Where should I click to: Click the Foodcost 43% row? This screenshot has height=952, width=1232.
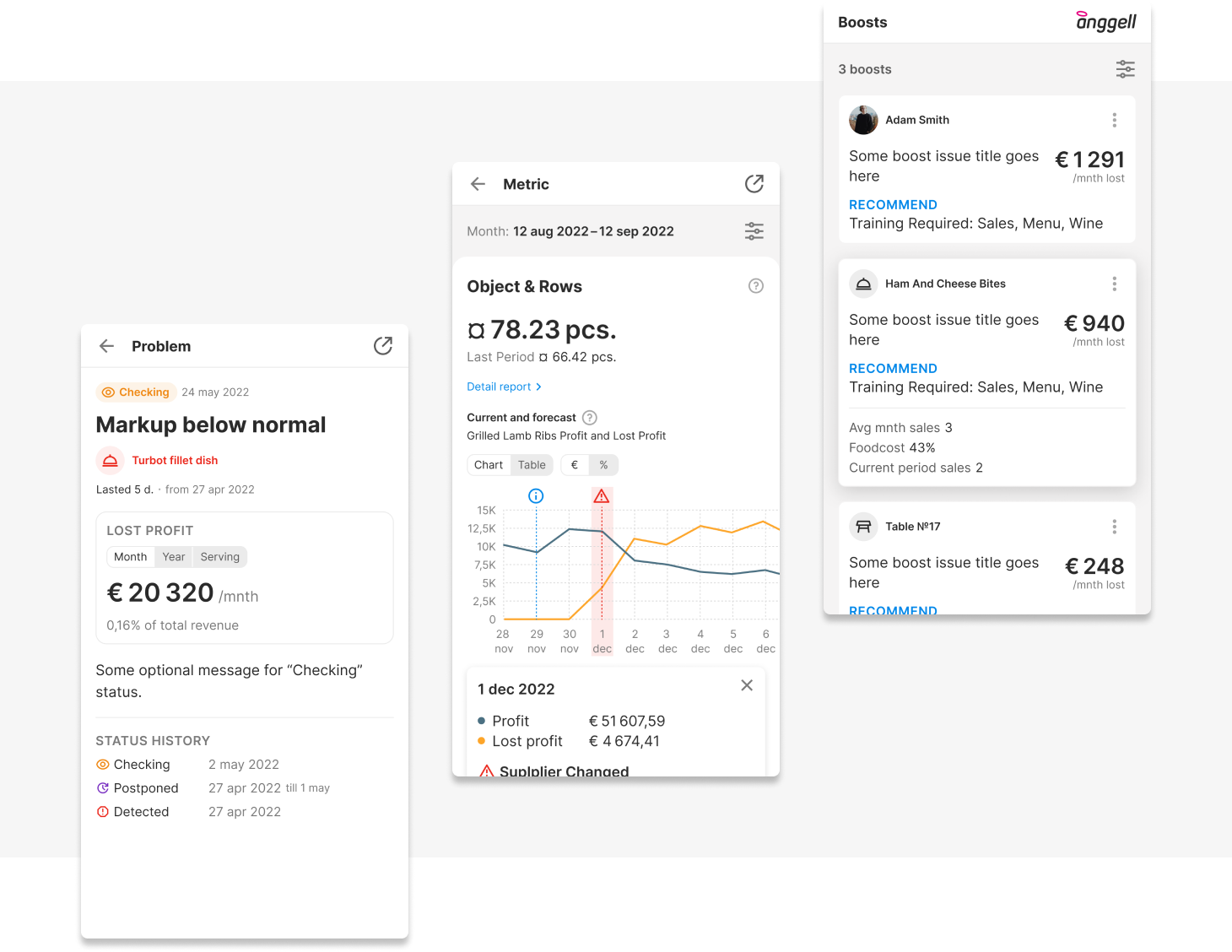pos(892,448)
